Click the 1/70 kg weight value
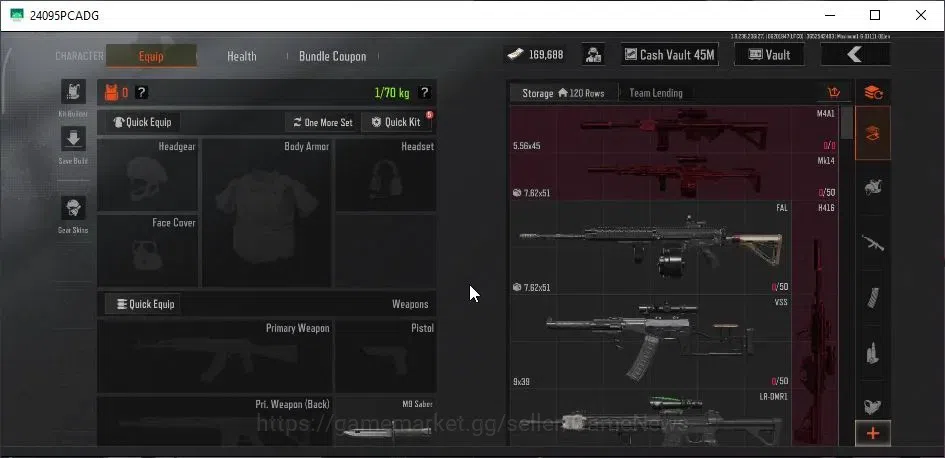This screenshot has height=458, width=945. pos(392,93)
